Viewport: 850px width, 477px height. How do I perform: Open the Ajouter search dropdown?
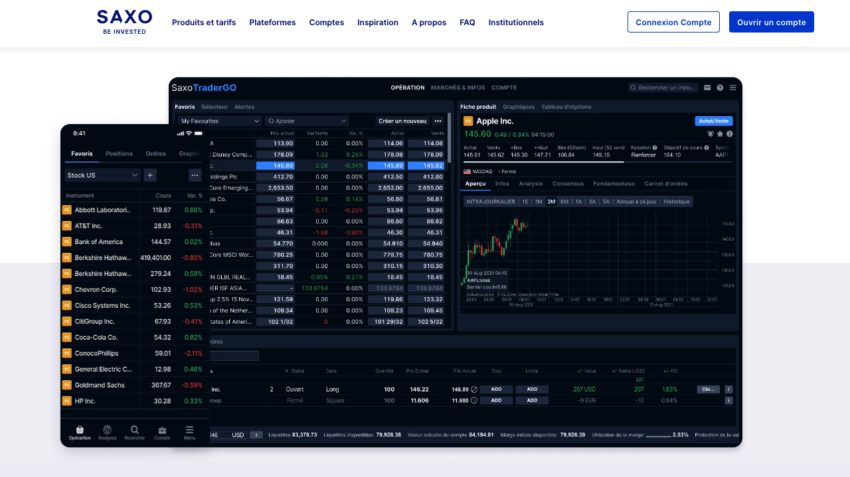307,121
